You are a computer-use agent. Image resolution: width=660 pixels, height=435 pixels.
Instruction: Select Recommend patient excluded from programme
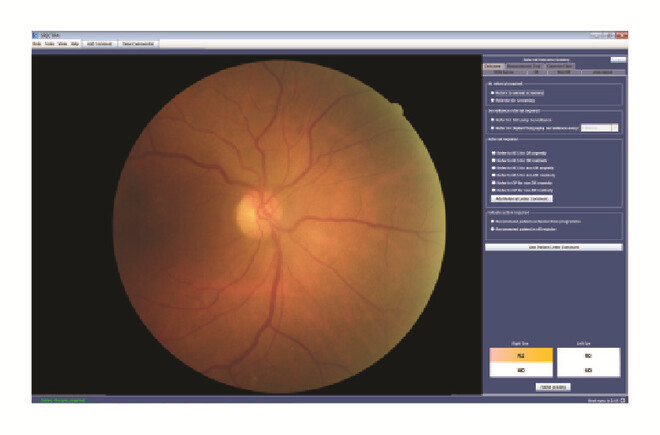[492, 222]
